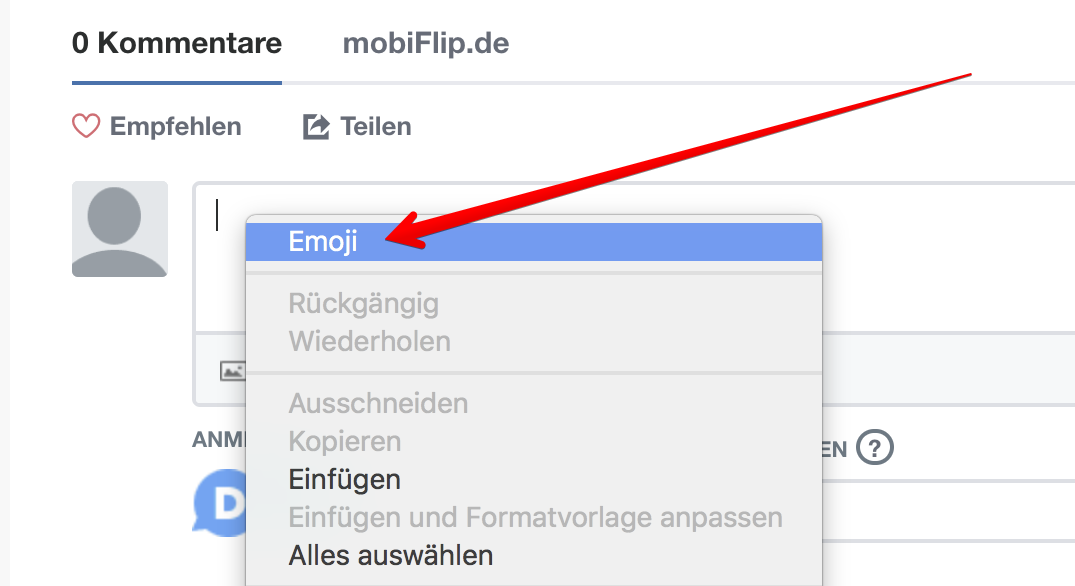Open the mobiFlip.de tab
1075x586 pixels.
tap(426, 44)
